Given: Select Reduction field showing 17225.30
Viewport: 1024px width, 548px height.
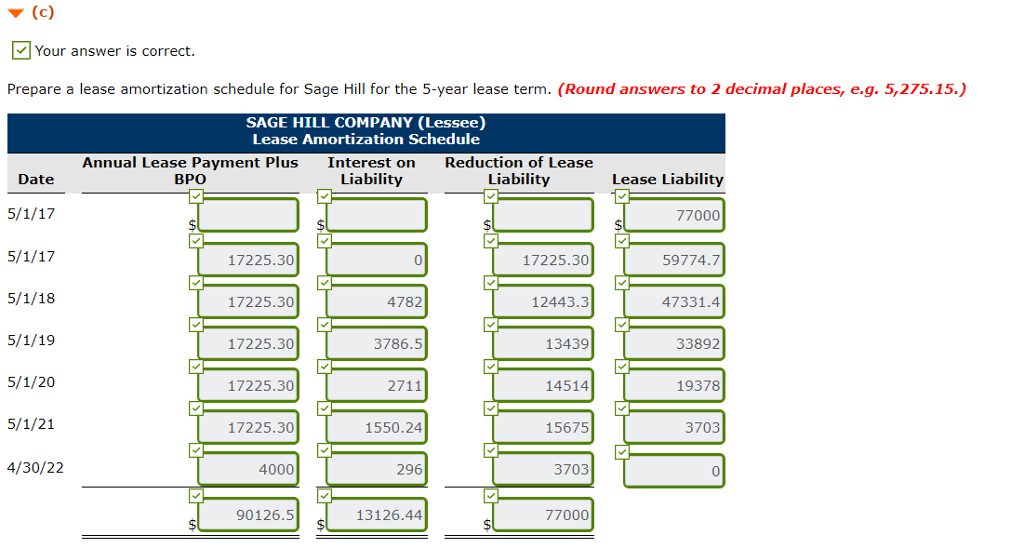Looking at the screenshot, I should (543, 260).
